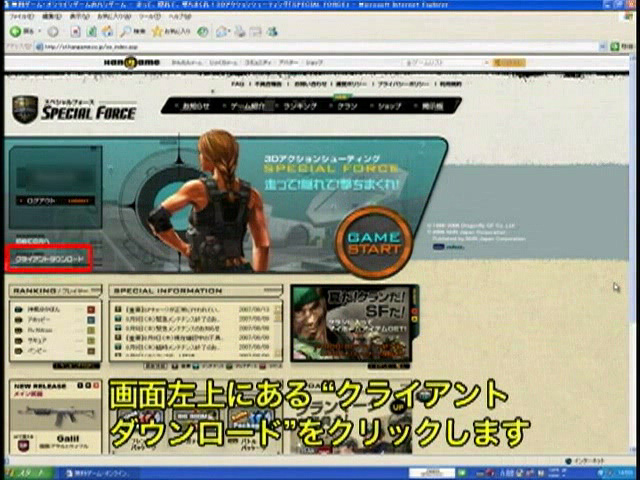The height and width of the screenshot is (480, 640).
Task: Click the Hangame logo
Action: (x=131, y=62)
